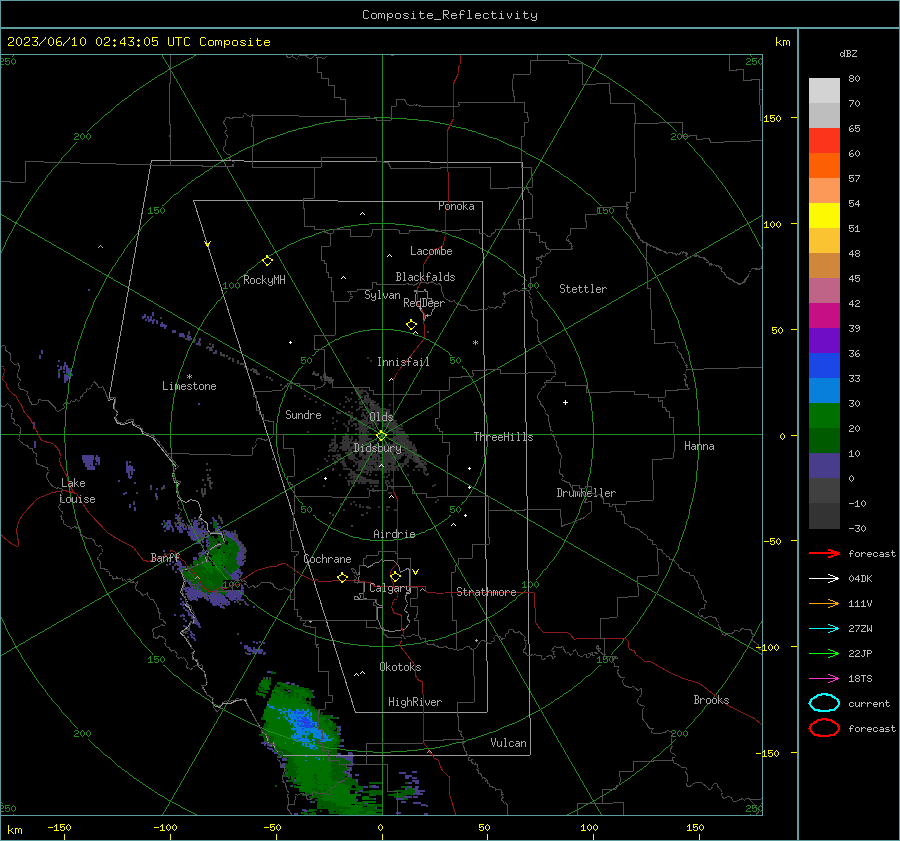Click the HighRiver label

(415, 702)
